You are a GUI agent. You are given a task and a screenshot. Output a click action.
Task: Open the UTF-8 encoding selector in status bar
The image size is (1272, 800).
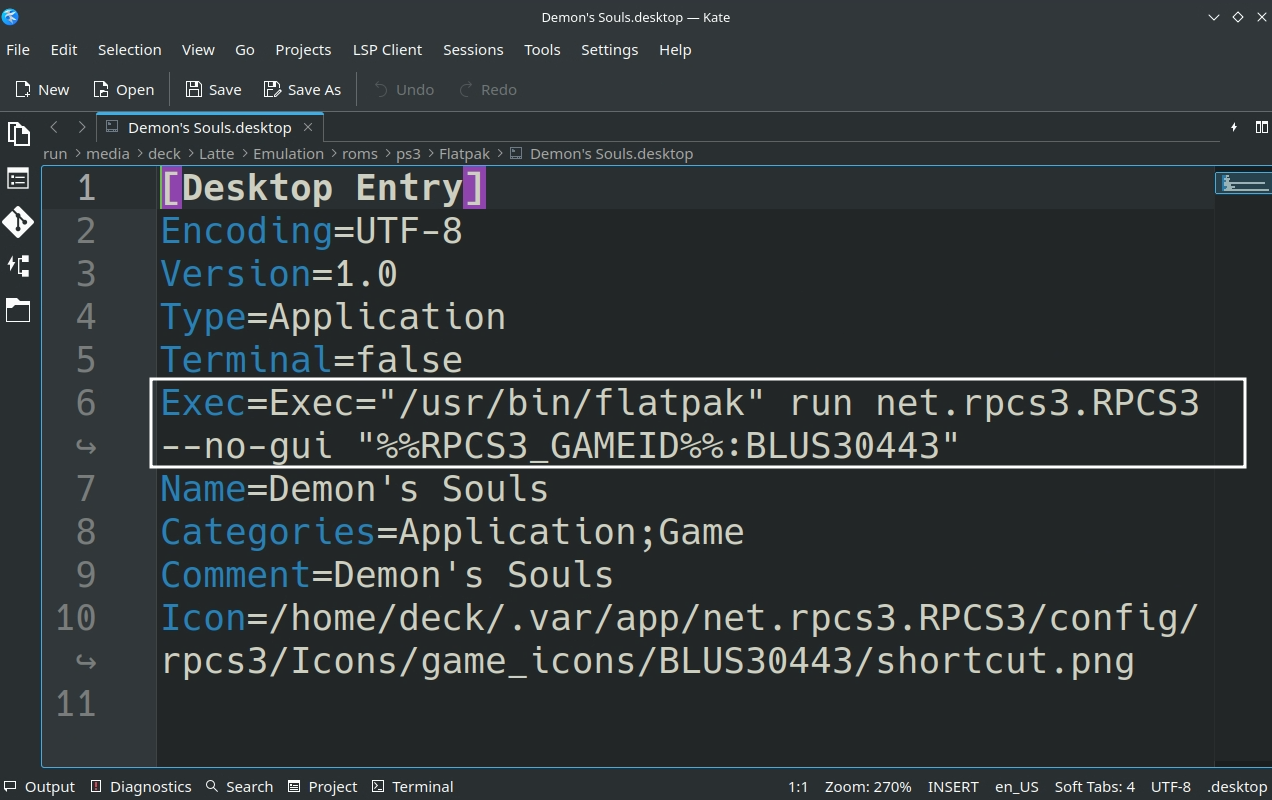tap(1170, 786)
